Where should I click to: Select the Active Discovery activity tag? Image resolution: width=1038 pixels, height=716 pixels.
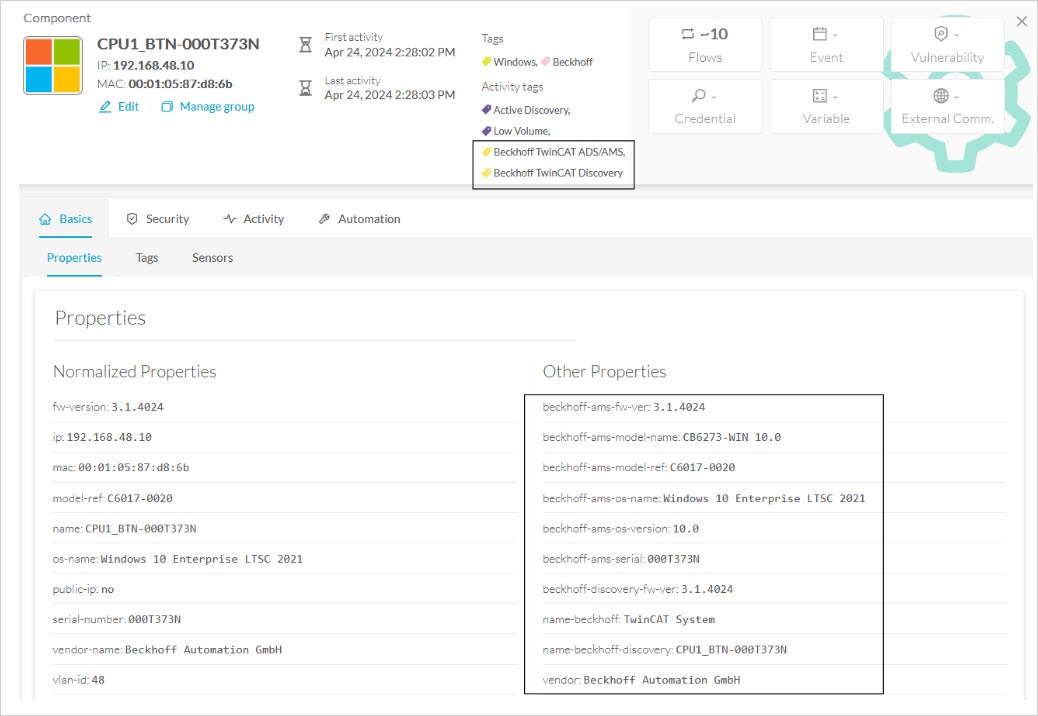pos(532,110)
